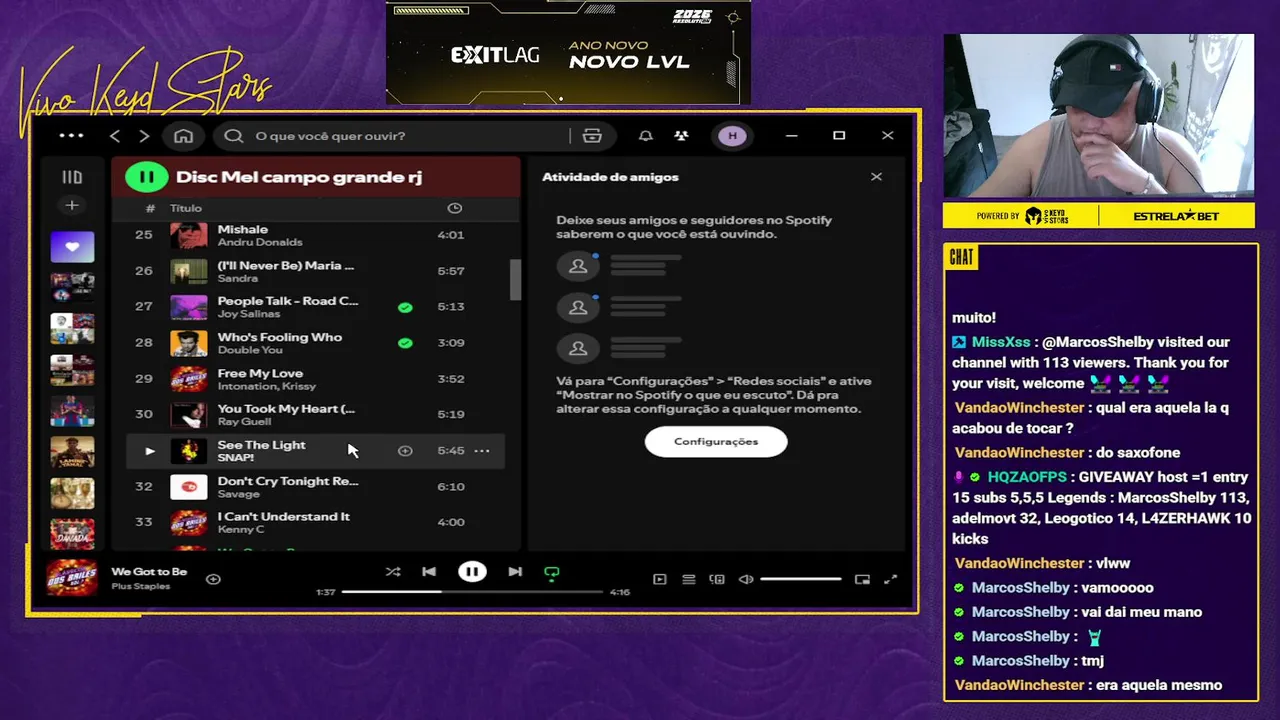Enter full screen with expand icon

891,579
